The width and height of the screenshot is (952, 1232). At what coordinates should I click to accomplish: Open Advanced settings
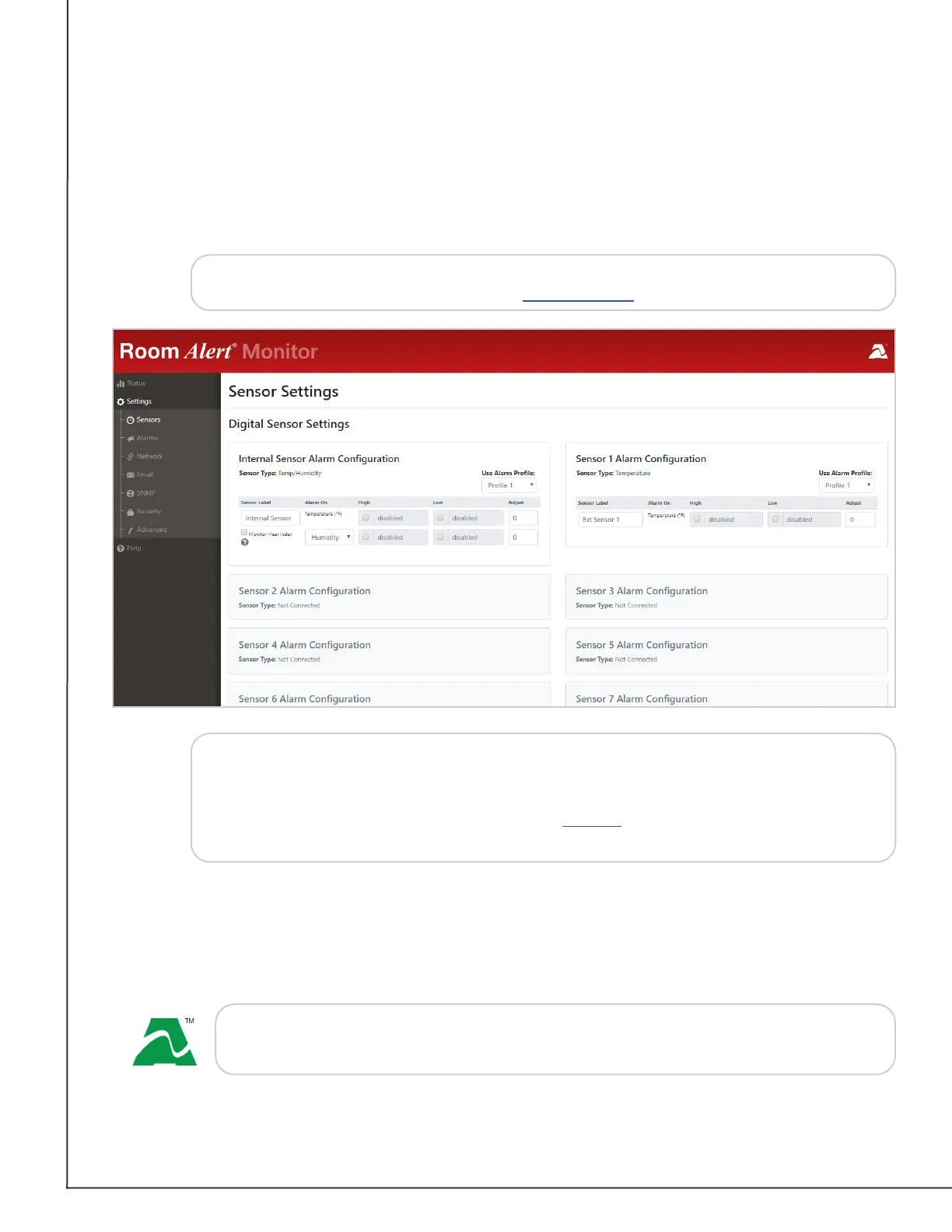147,530
